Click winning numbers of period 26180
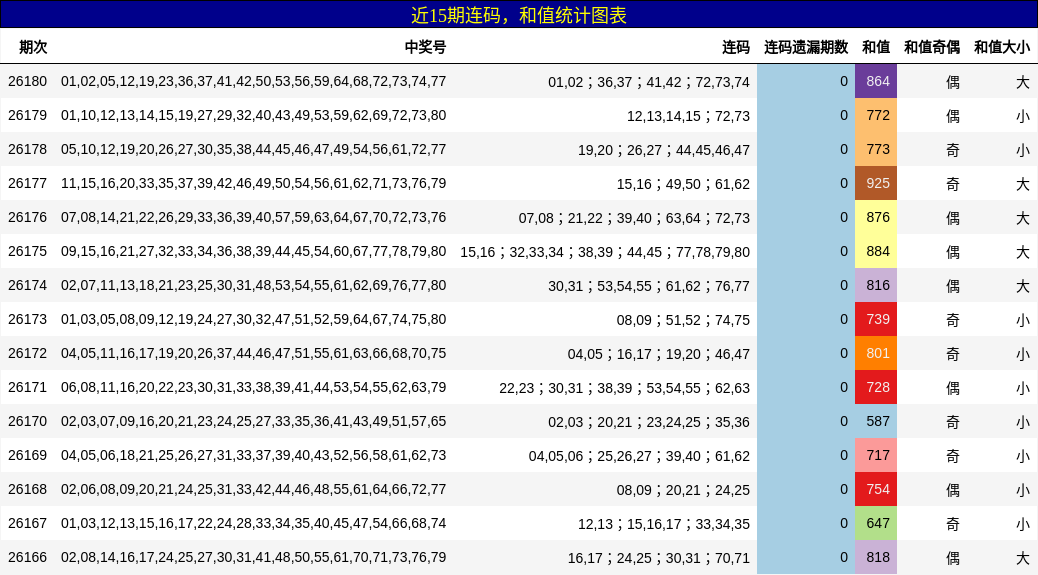 [254, 81]
